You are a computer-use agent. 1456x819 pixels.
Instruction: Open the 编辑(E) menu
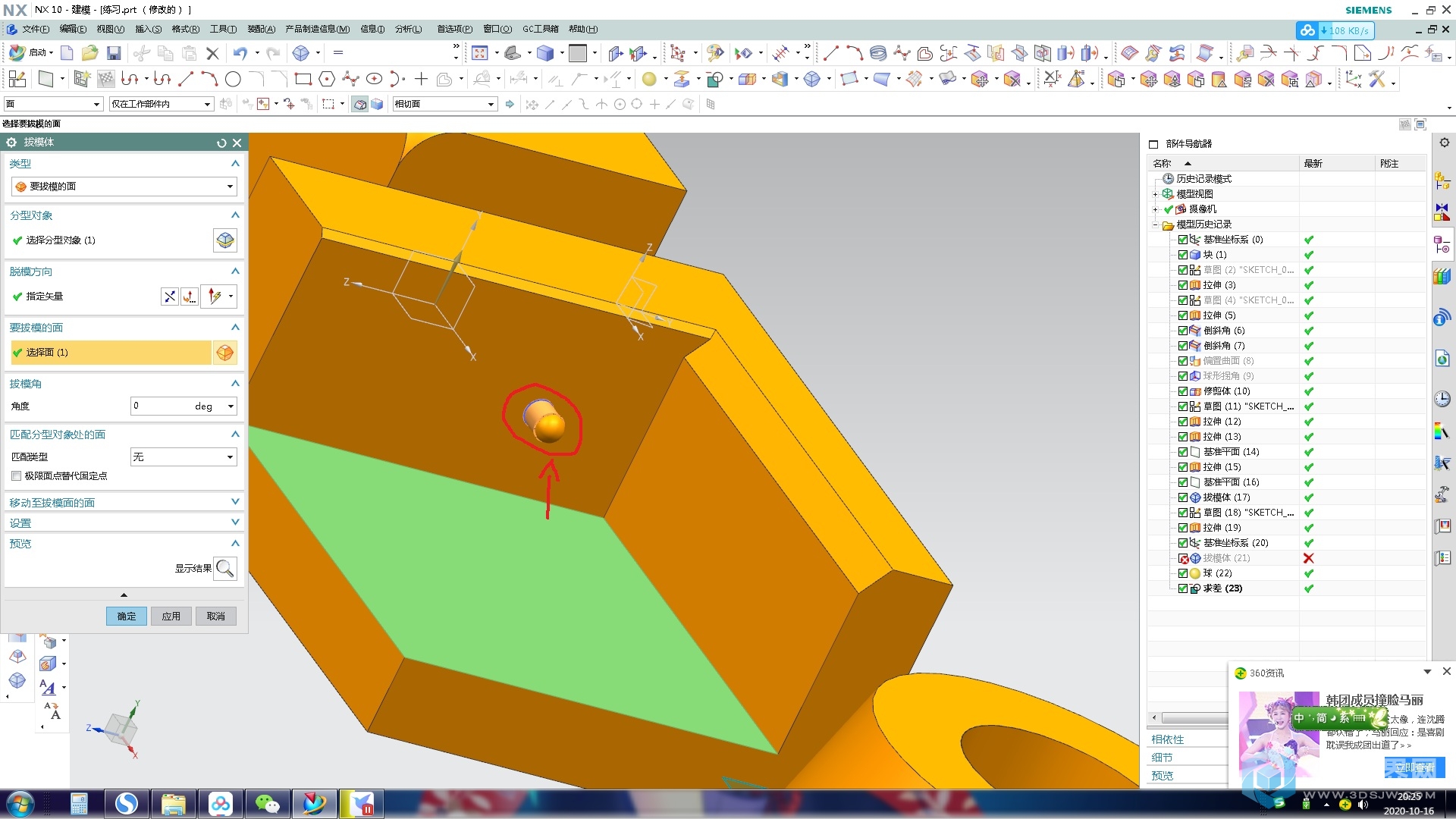[x=73, y=29]
